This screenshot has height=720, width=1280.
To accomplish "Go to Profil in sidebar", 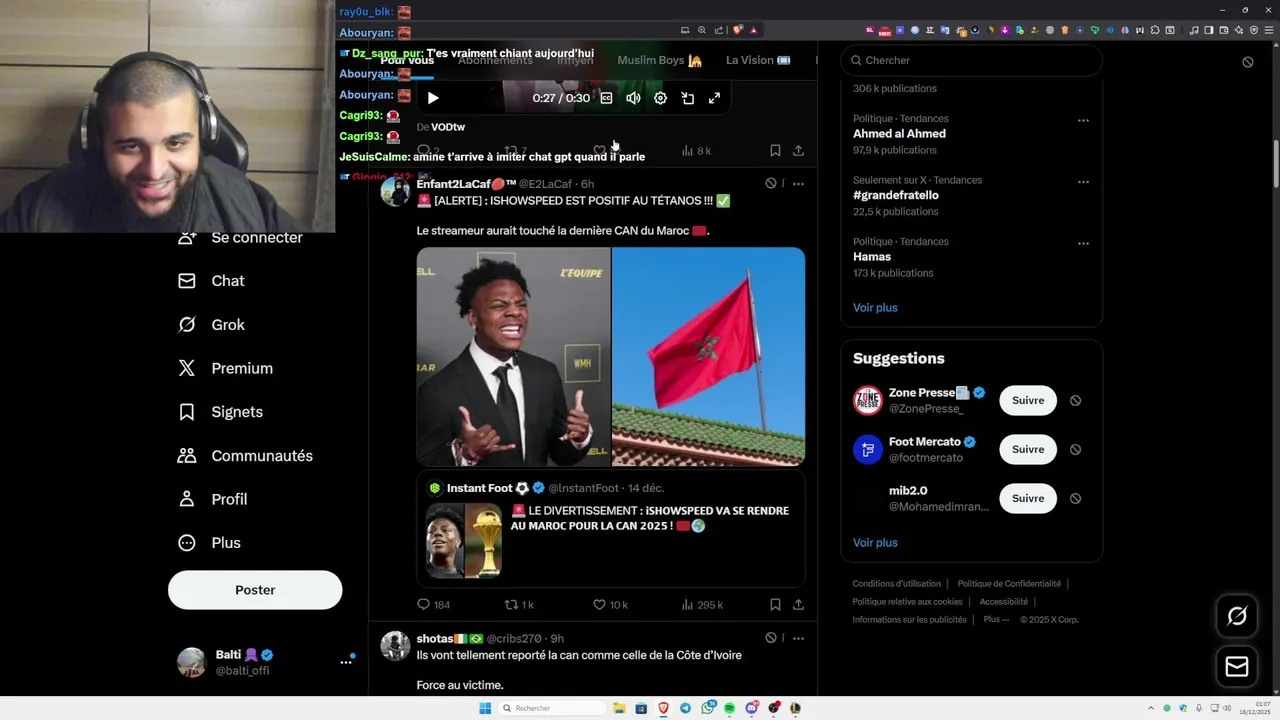I will (x=212, y=499).
